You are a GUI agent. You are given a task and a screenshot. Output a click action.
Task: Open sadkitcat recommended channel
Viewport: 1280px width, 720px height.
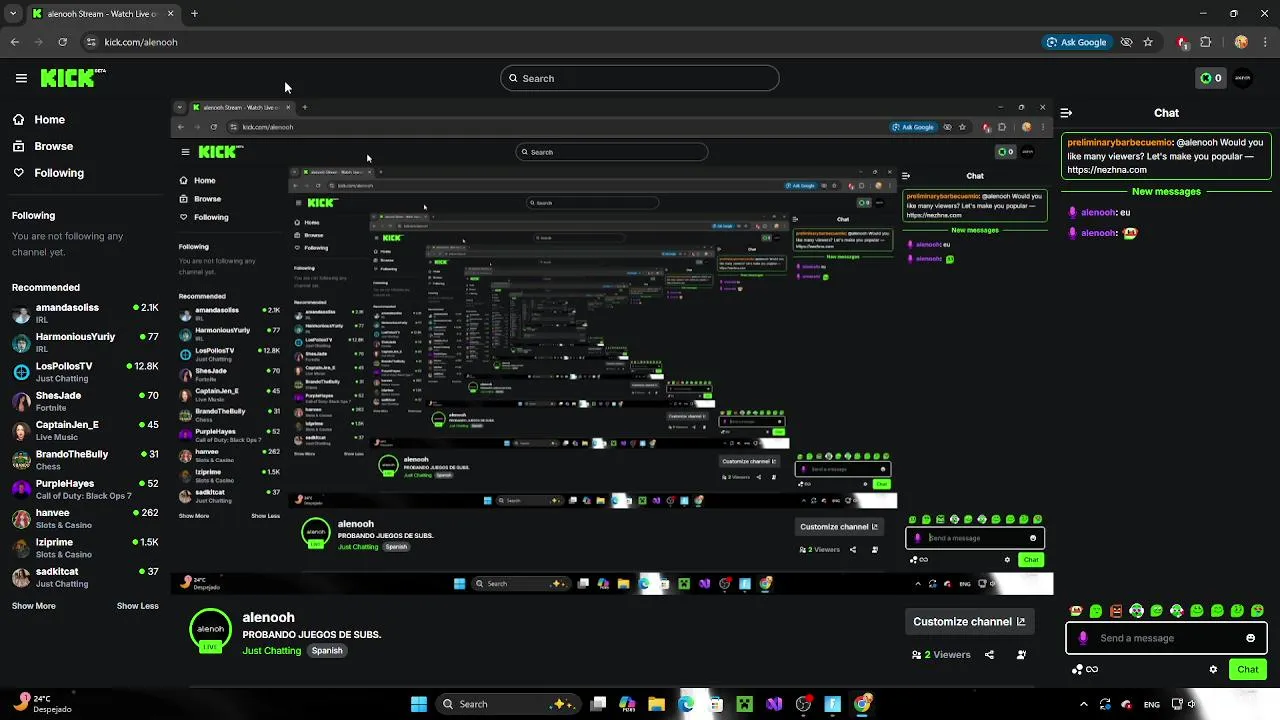coord(85,577)
